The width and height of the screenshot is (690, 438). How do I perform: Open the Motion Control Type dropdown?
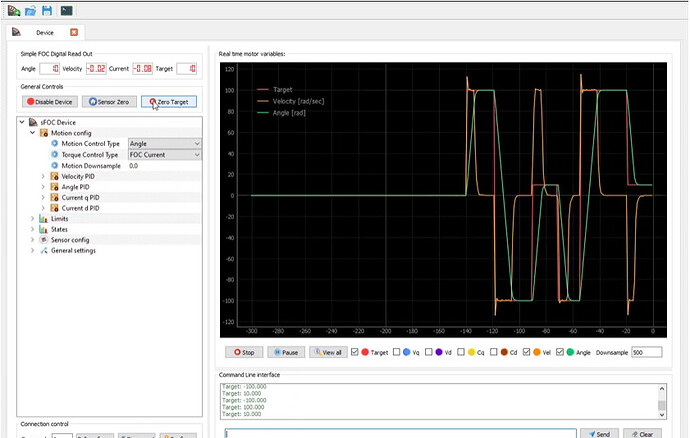click(165, 144)
